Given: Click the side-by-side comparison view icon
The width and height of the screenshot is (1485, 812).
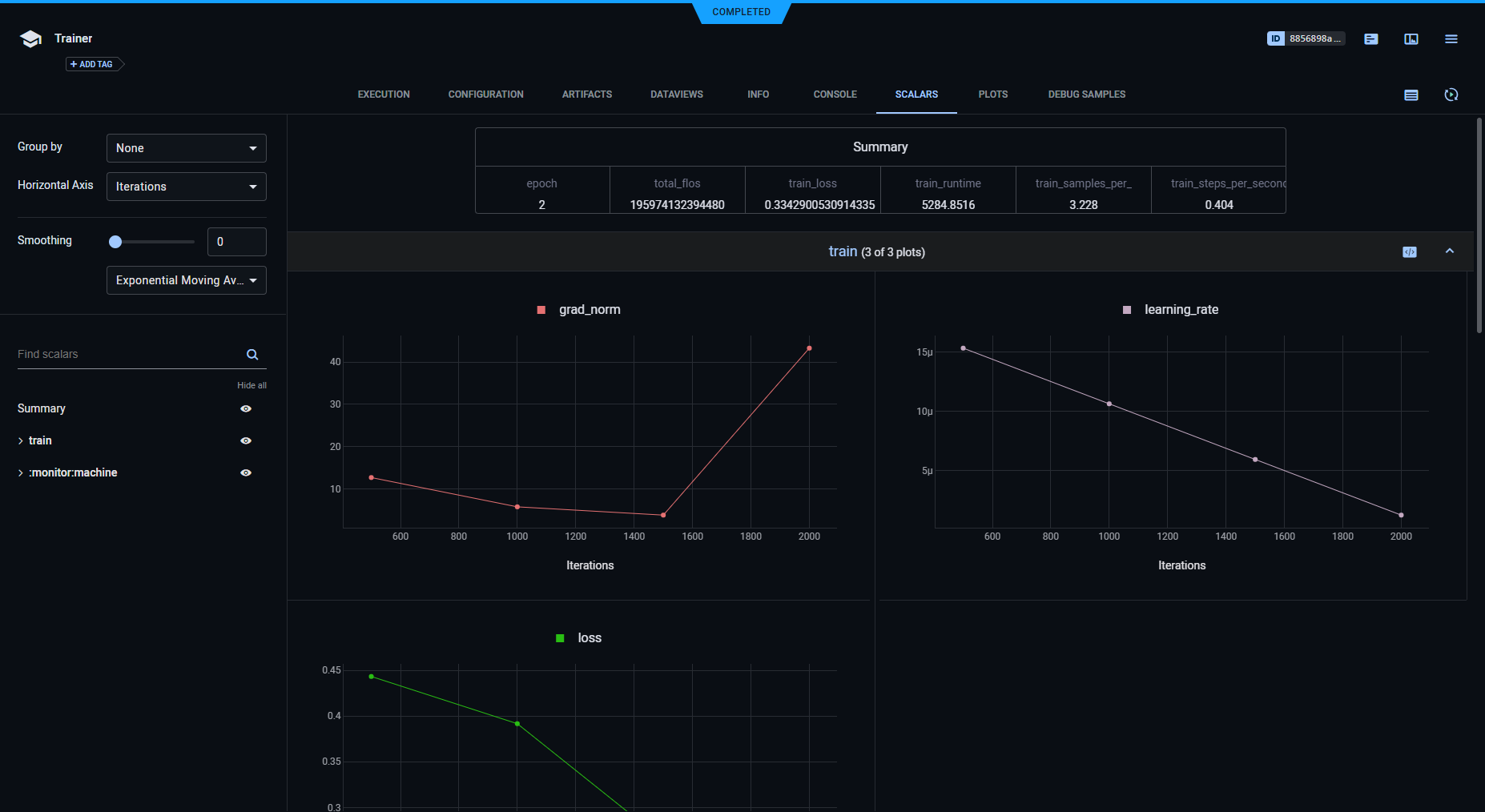Looking at the screenshot, I should coord(1411,38).
